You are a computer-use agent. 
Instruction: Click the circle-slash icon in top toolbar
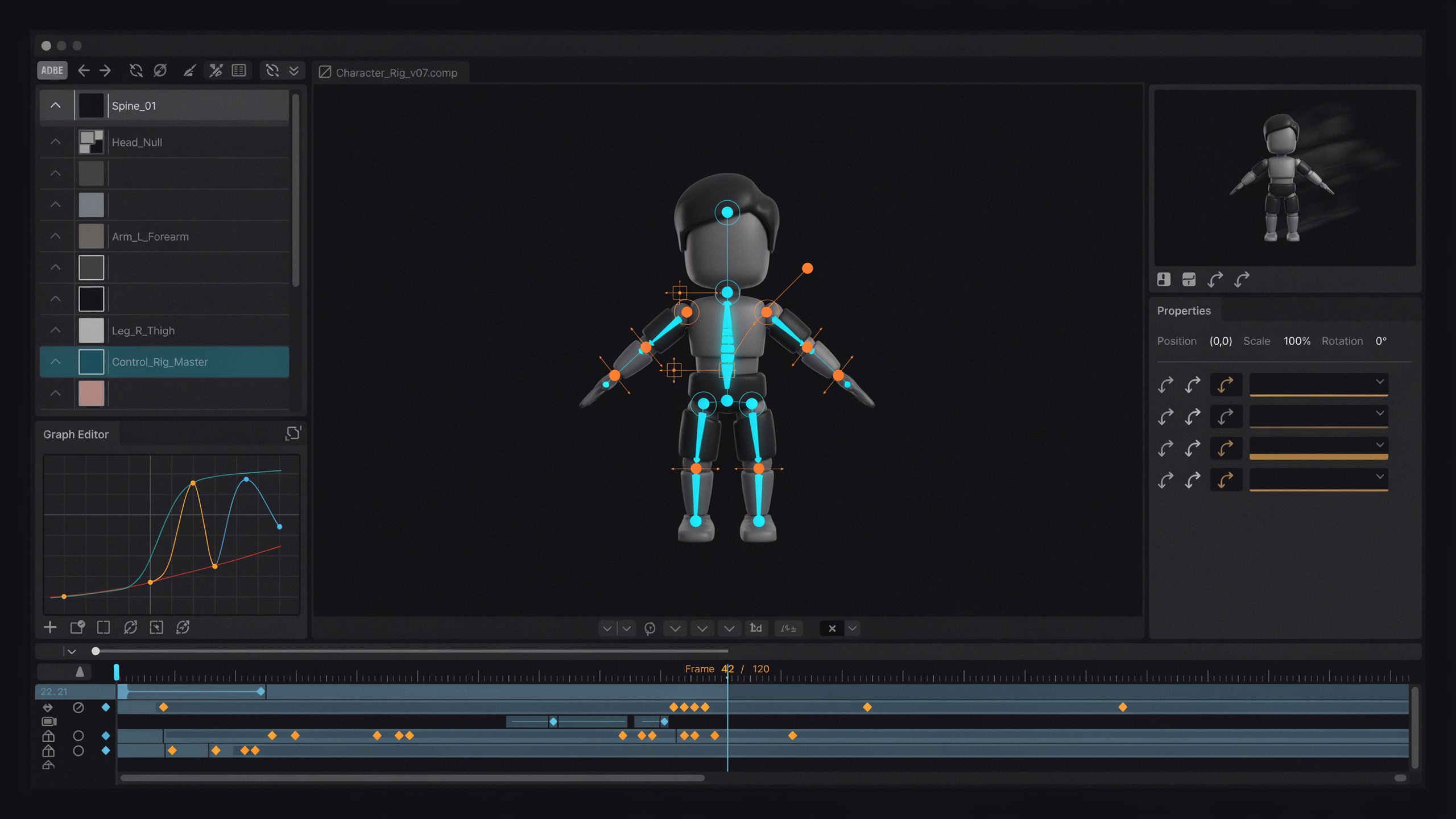[x=160, y=71]
